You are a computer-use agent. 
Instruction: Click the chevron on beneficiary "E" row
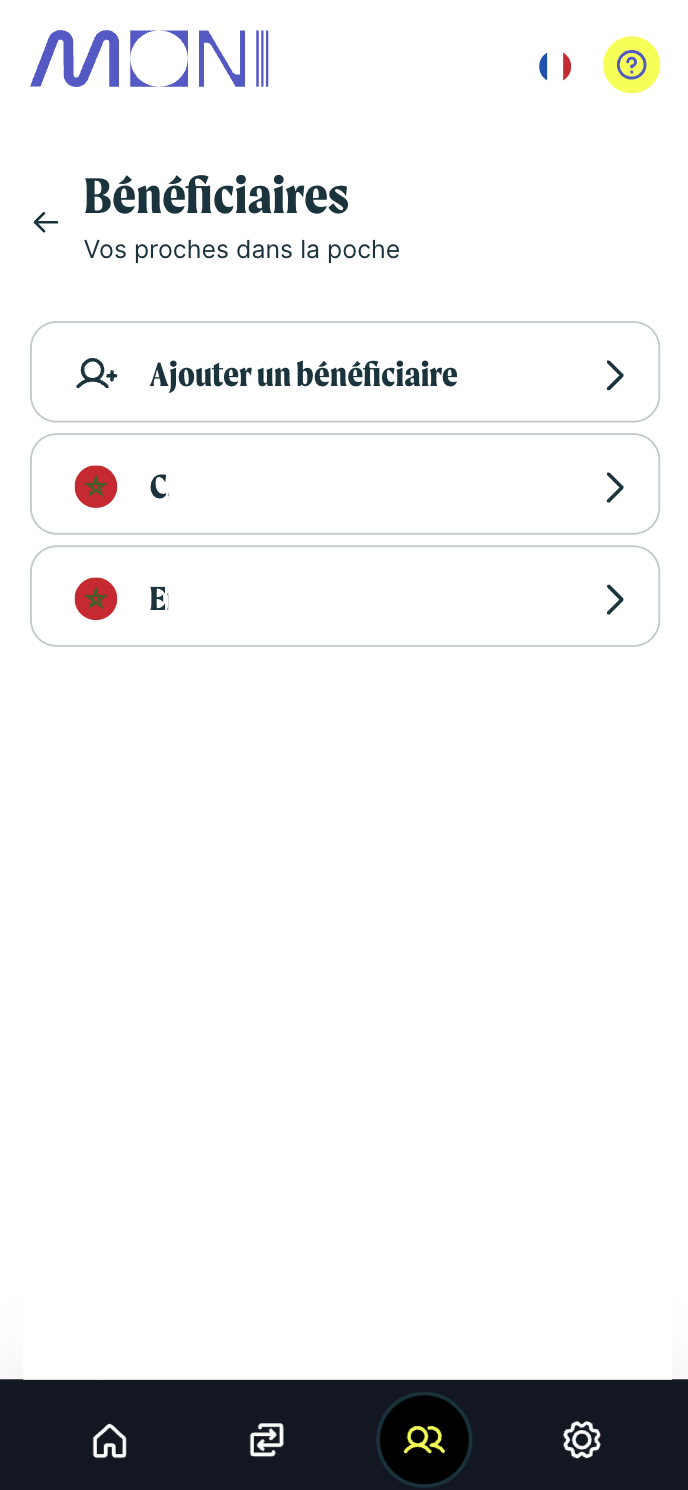pos(615,599)
